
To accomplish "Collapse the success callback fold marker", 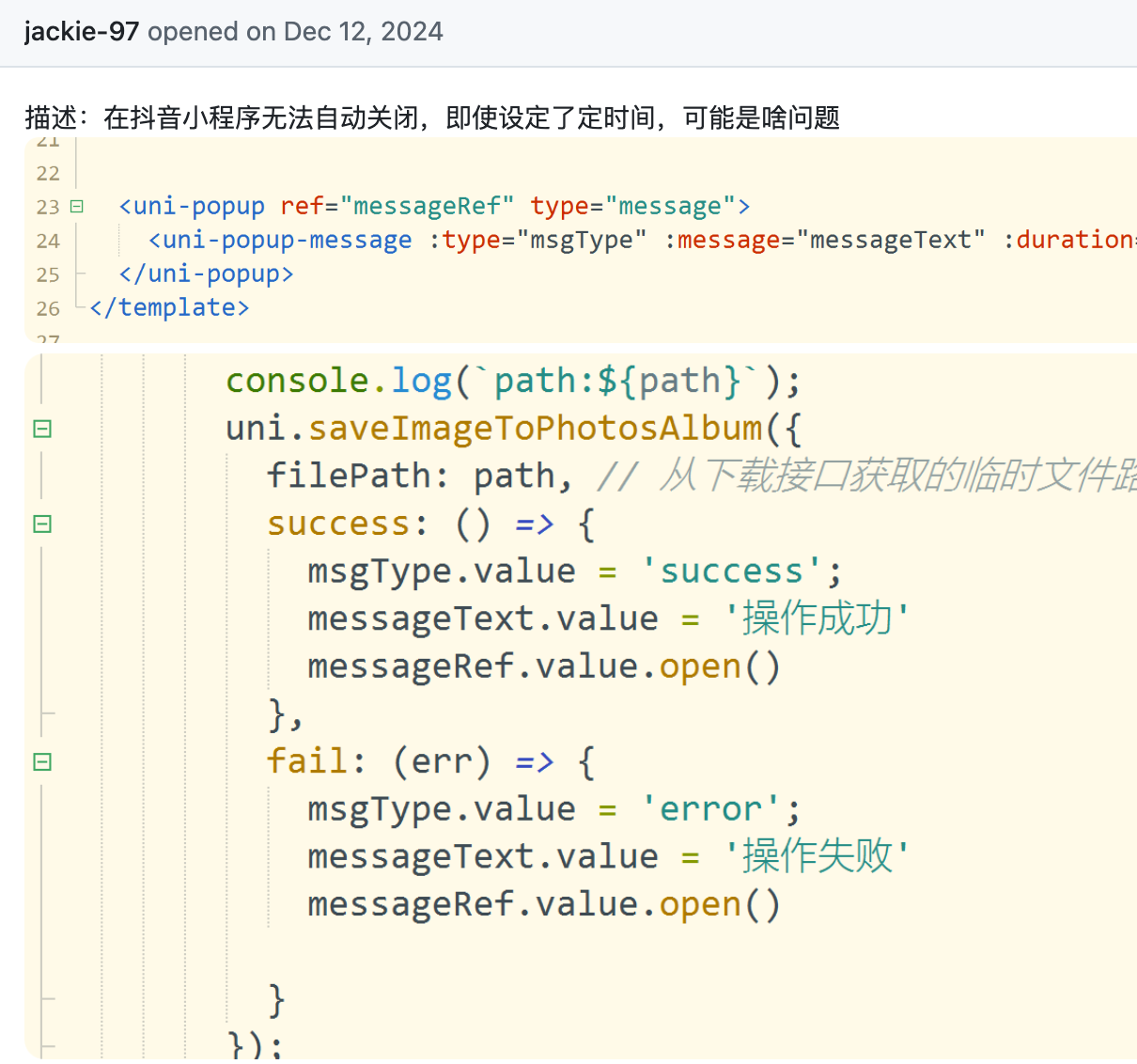I will pos(42,524).
